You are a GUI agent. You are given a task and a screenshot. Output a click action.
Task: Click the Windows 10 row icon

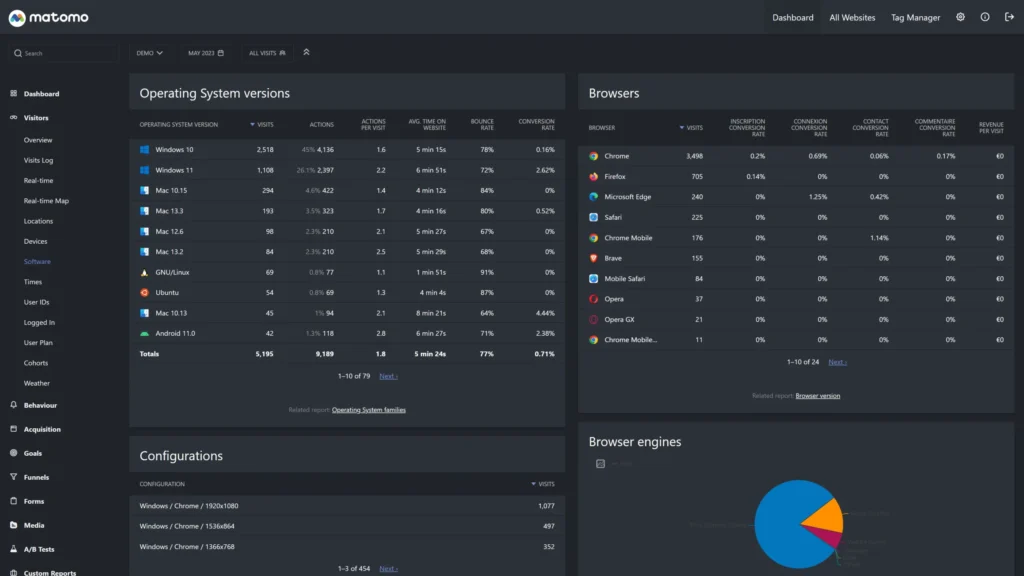145,150
